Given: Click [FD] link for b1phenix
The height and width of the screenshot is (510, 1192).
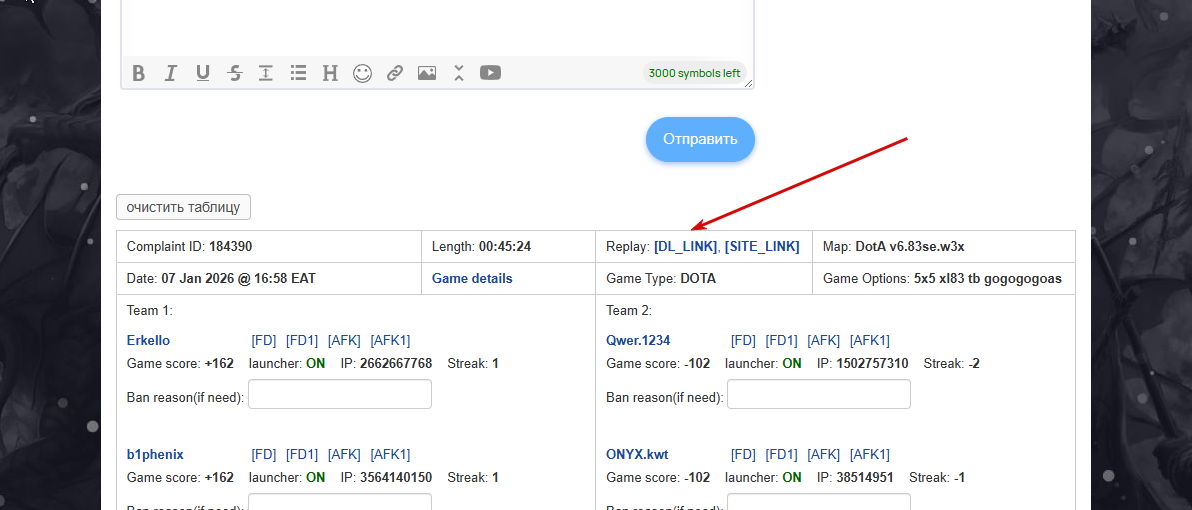Looking at the screenshot, I should pyautogui.click(x=264, y=455).
